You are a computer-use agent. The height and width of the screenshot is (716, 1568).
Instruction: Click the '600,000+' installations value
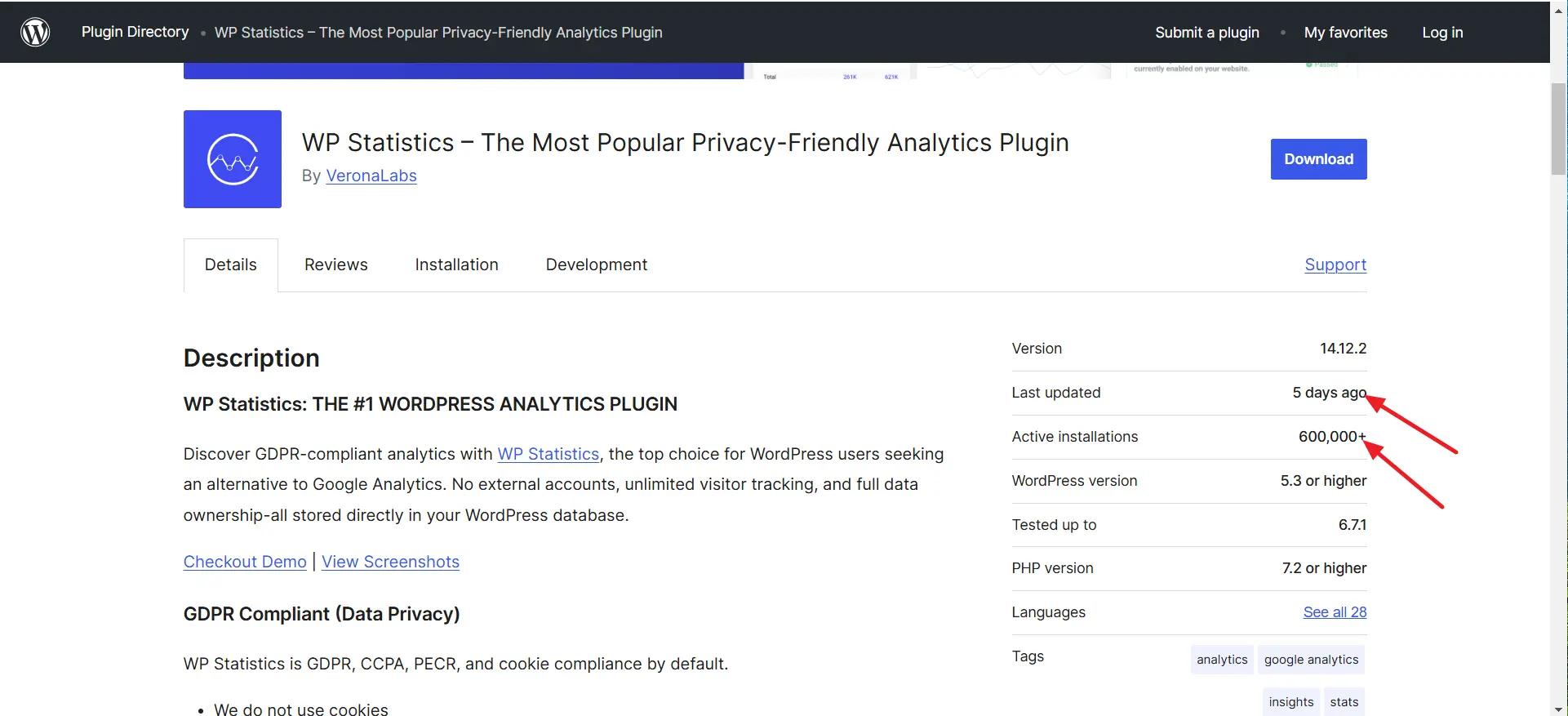1333,437
